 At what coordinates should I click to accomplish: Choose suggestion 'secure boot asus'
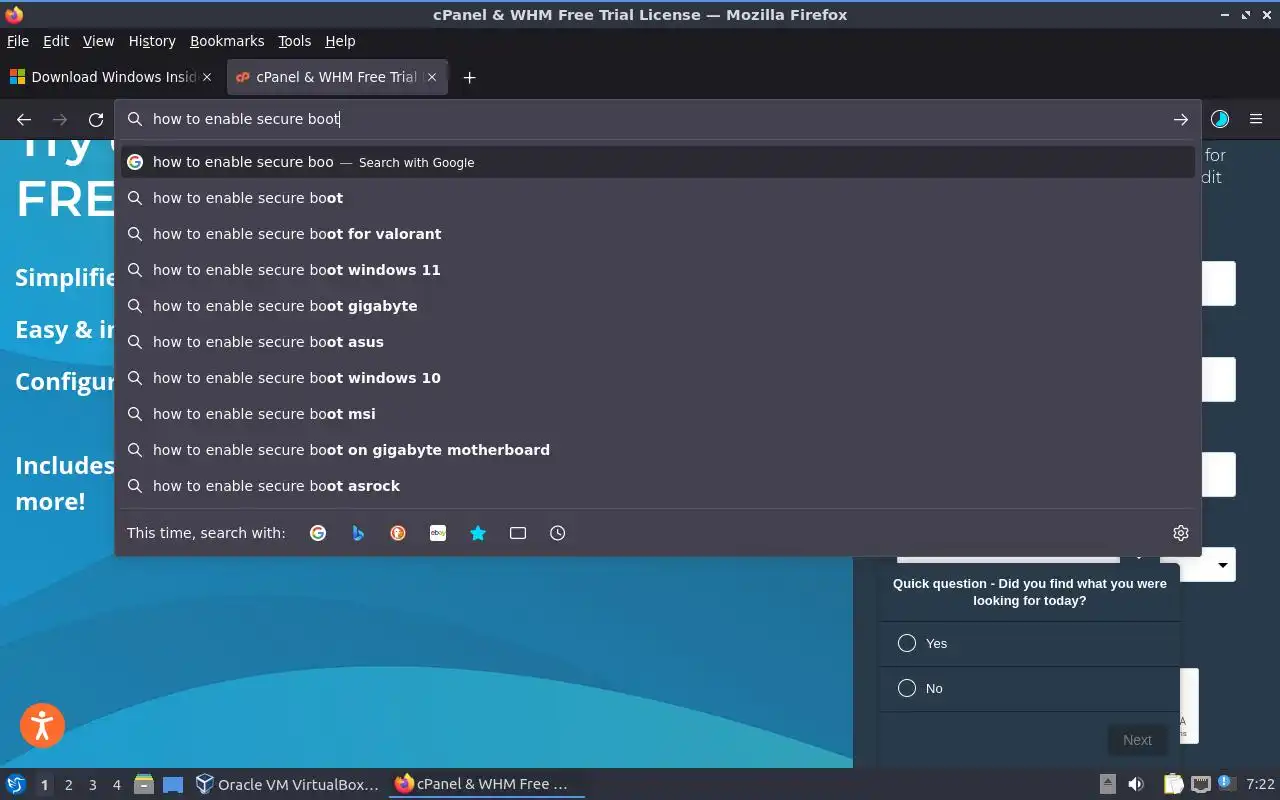[x=658, y=342]
